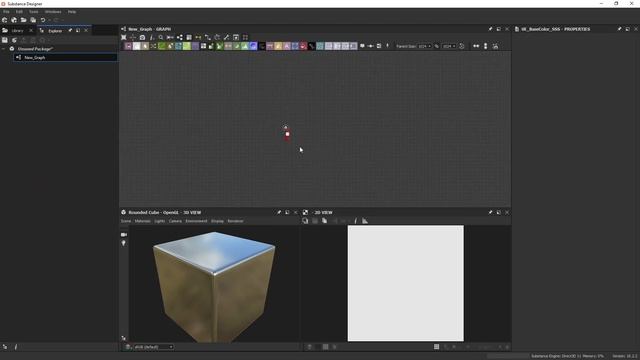Screen dimensions: 640x360
Task: Open the Edit menu
Action: [19, 12]
